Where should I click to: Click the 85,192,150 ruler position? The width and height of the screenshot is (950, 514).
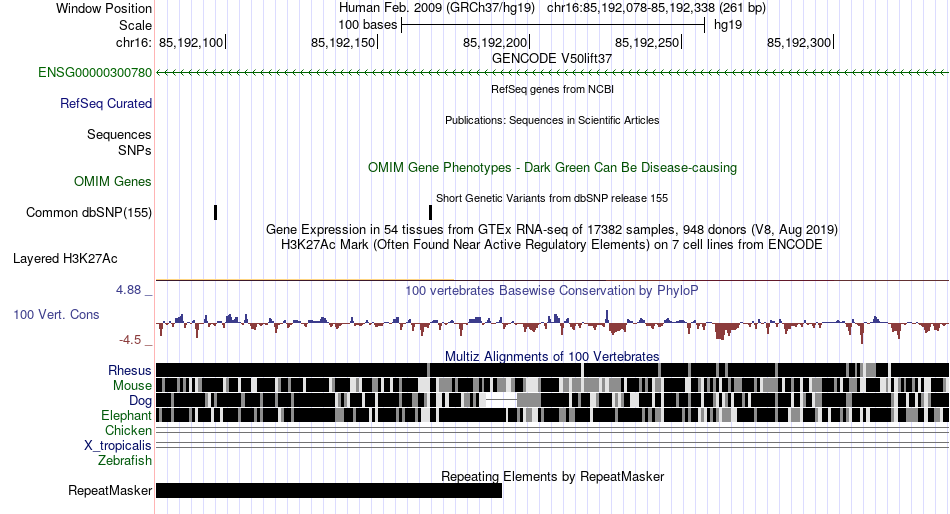[x=343, y=42]
